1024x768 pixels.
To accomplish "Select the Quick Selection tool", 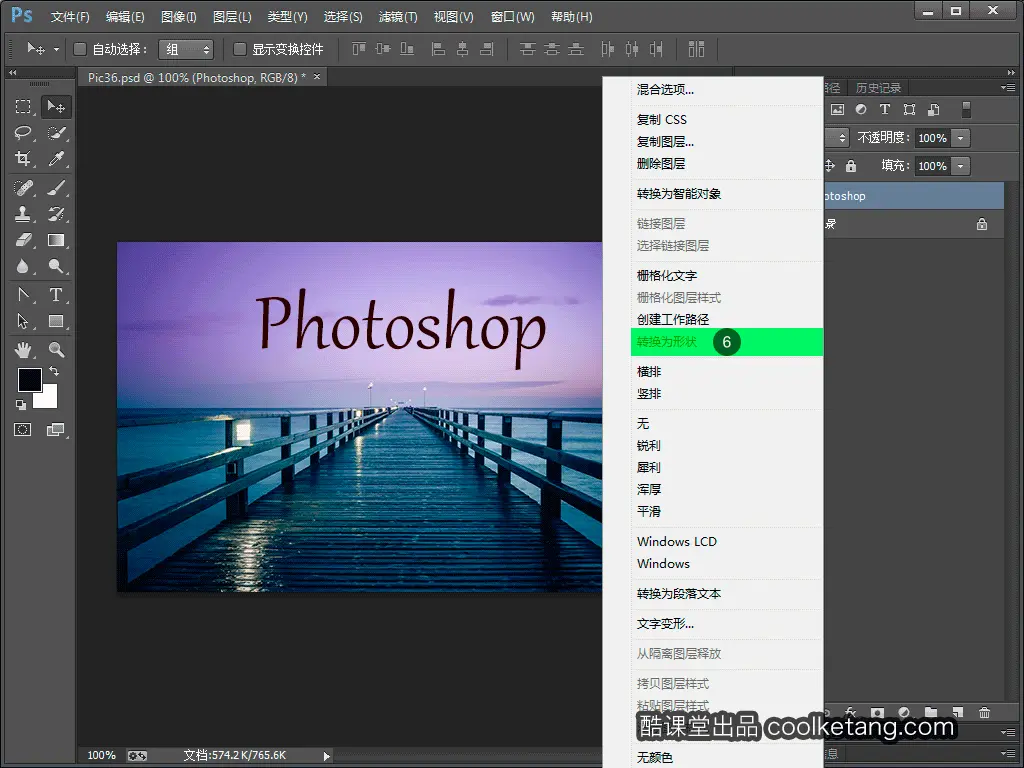I will [x=56, y=133].
